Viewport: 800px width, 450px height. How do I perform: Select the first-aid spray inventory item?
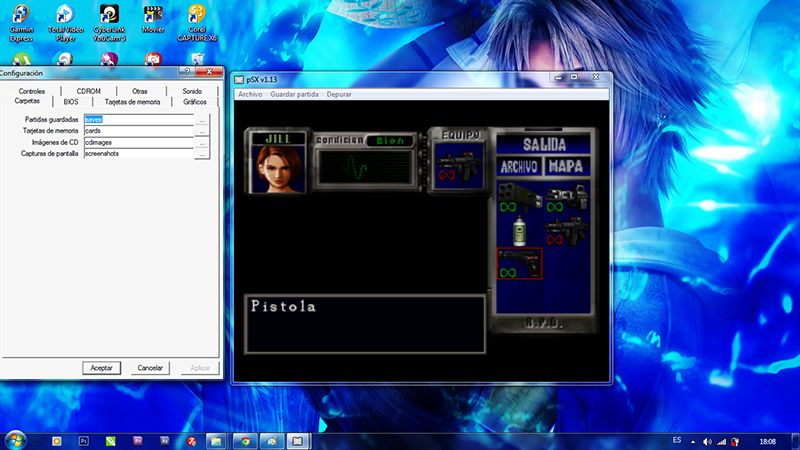tap(519, 232)
